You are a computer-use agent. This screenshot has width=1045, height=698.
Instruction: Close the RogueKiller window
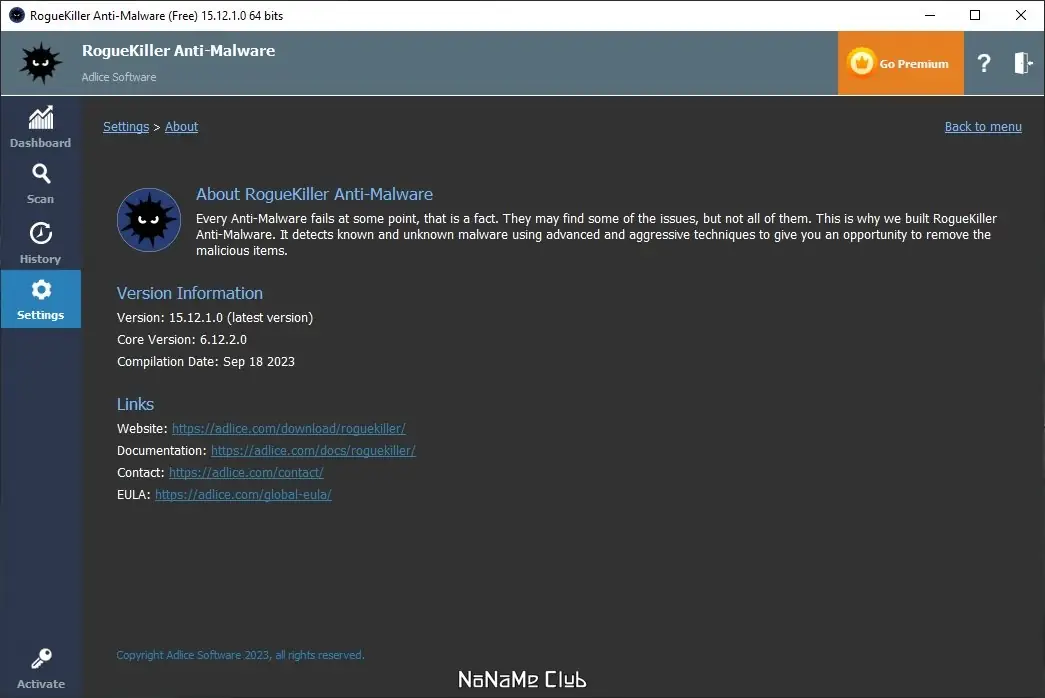pyautogui.click(x=1020, y=15)
